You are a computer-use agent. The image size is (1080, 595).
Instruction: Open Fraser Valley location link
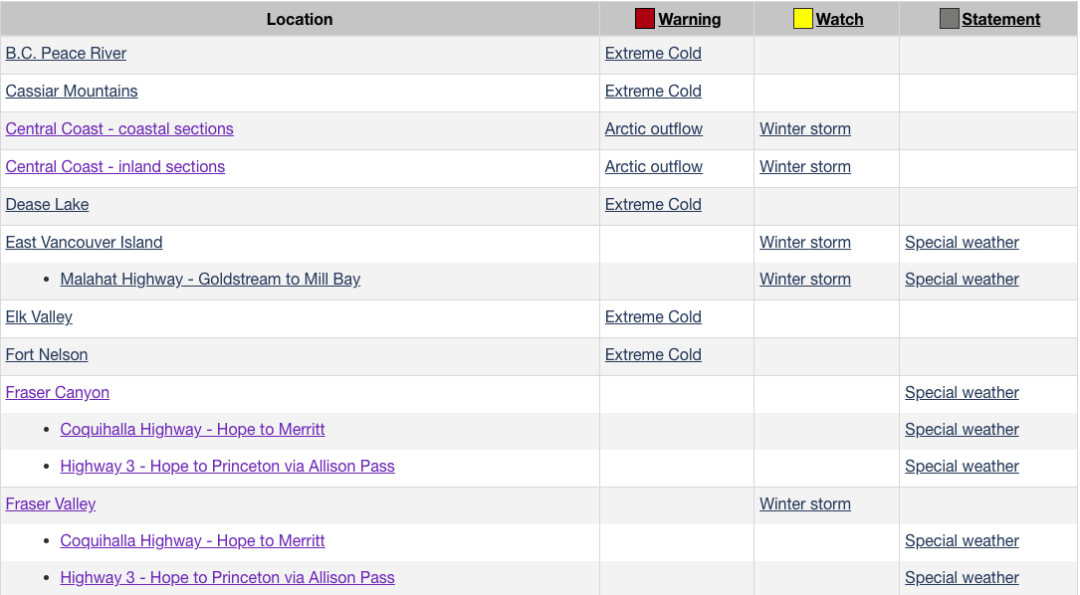point(50,504)
